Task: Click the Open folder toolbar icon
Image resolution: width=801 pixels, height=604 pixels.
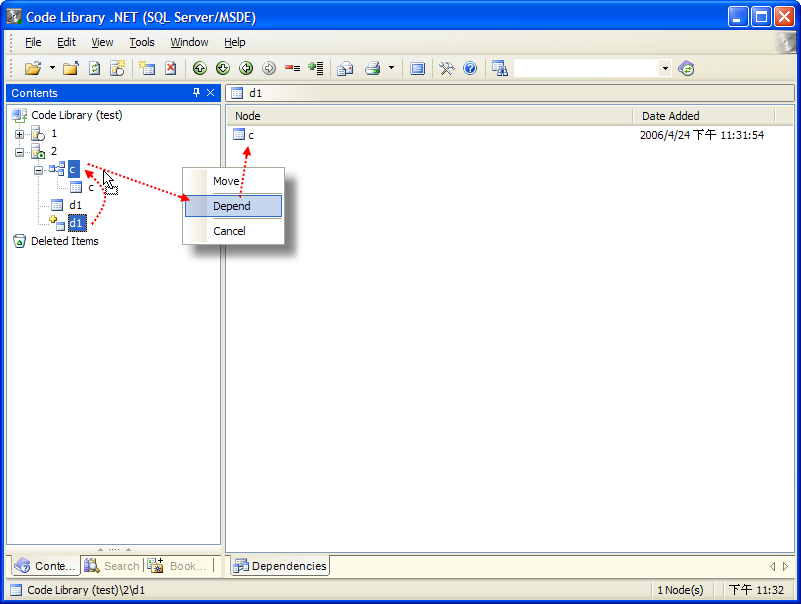Action: 33,68
